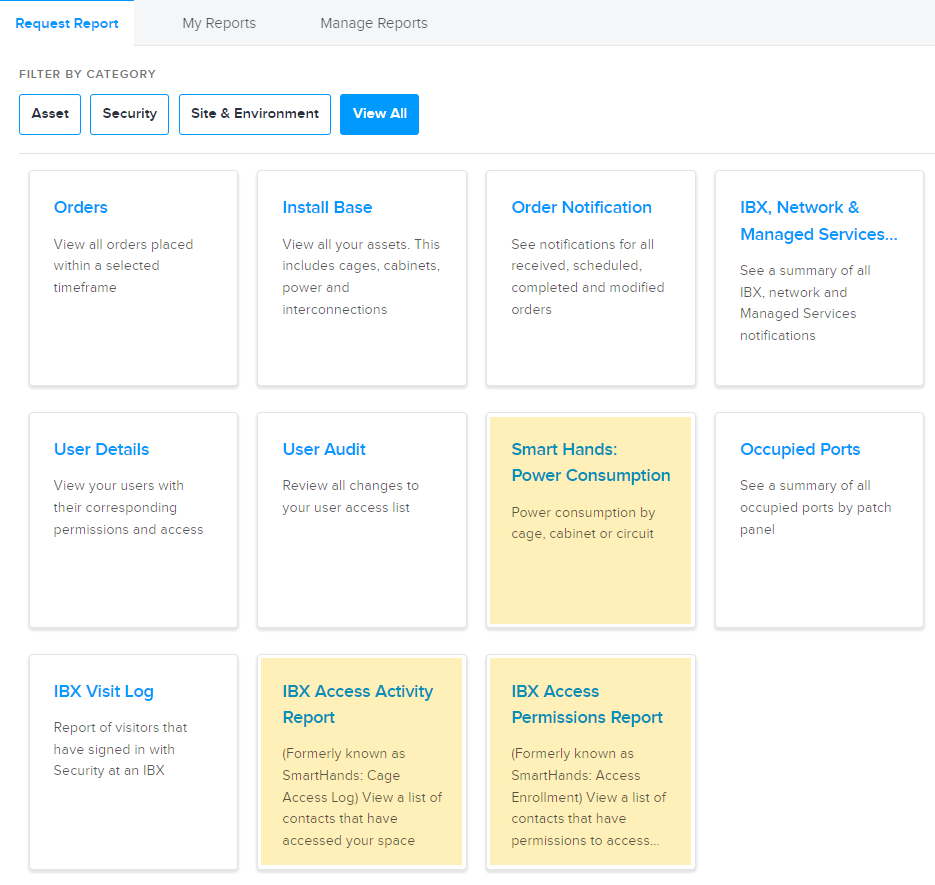The image size is (935, 885).
Task: Apply the Site & Environment filter
Action: 255,114
